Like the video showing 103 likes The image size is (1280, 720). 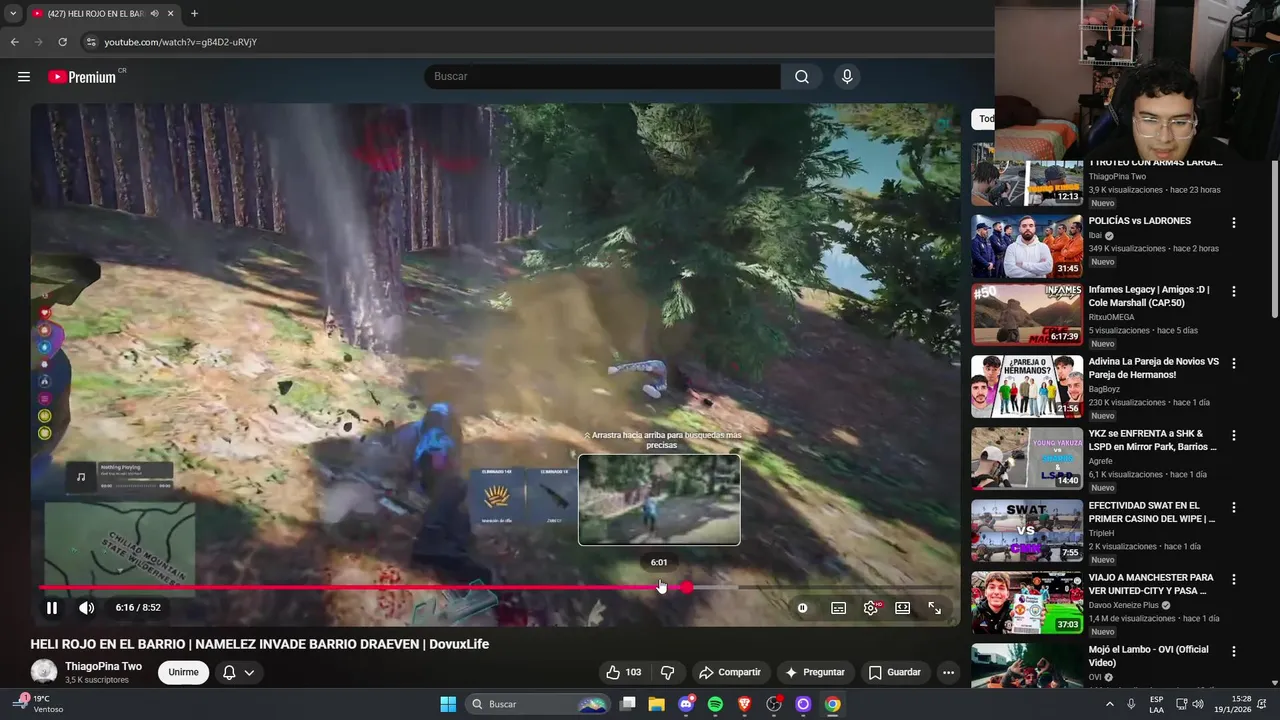click(623, 672)
